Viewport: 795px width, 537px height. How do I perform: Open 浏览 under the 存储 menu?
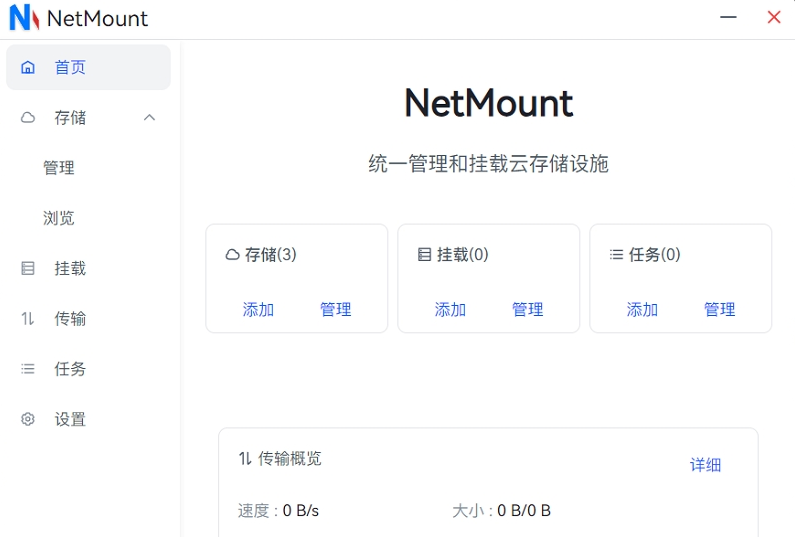[x=59, y=218]
